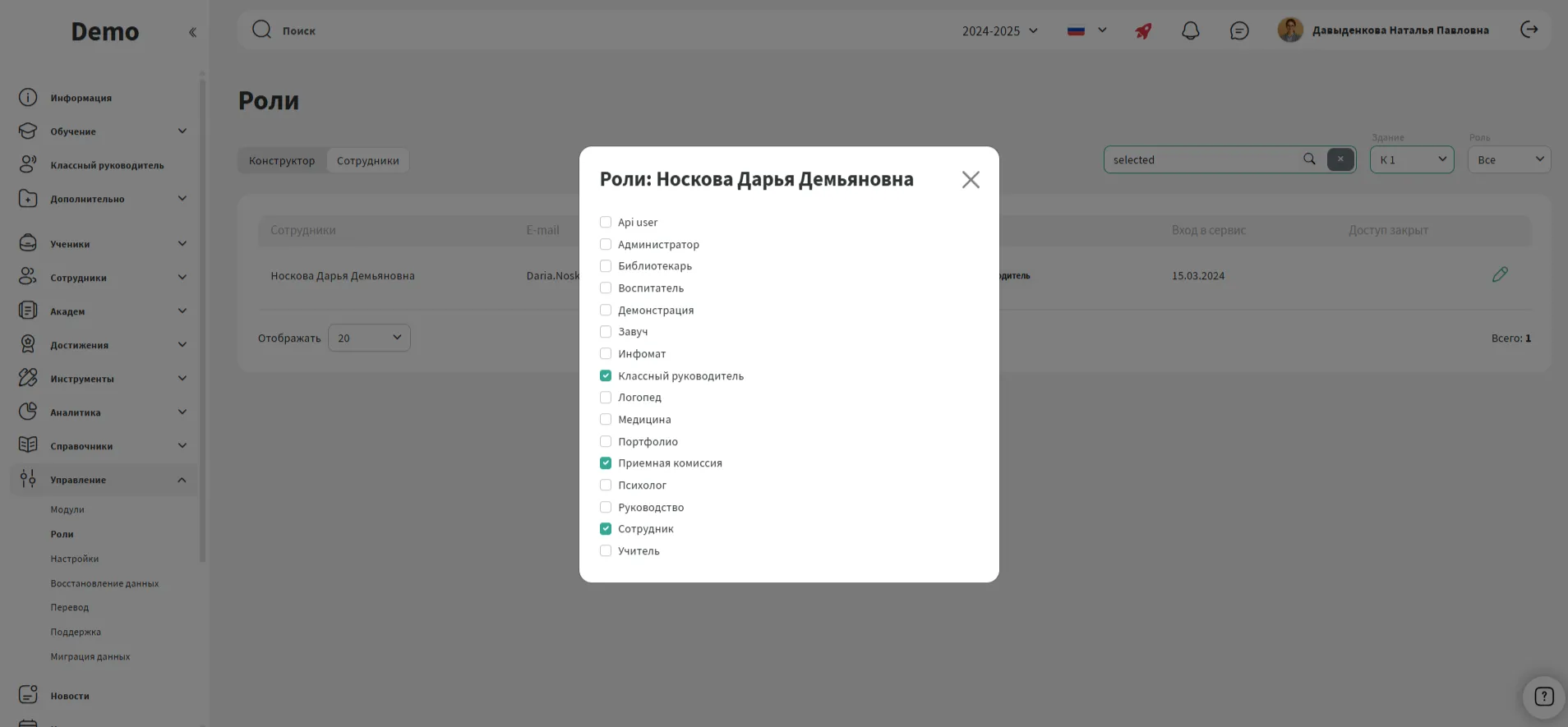Open the 2024-2025 academic year dropdown
This screenshot has height=727, width=1568.
999,31
